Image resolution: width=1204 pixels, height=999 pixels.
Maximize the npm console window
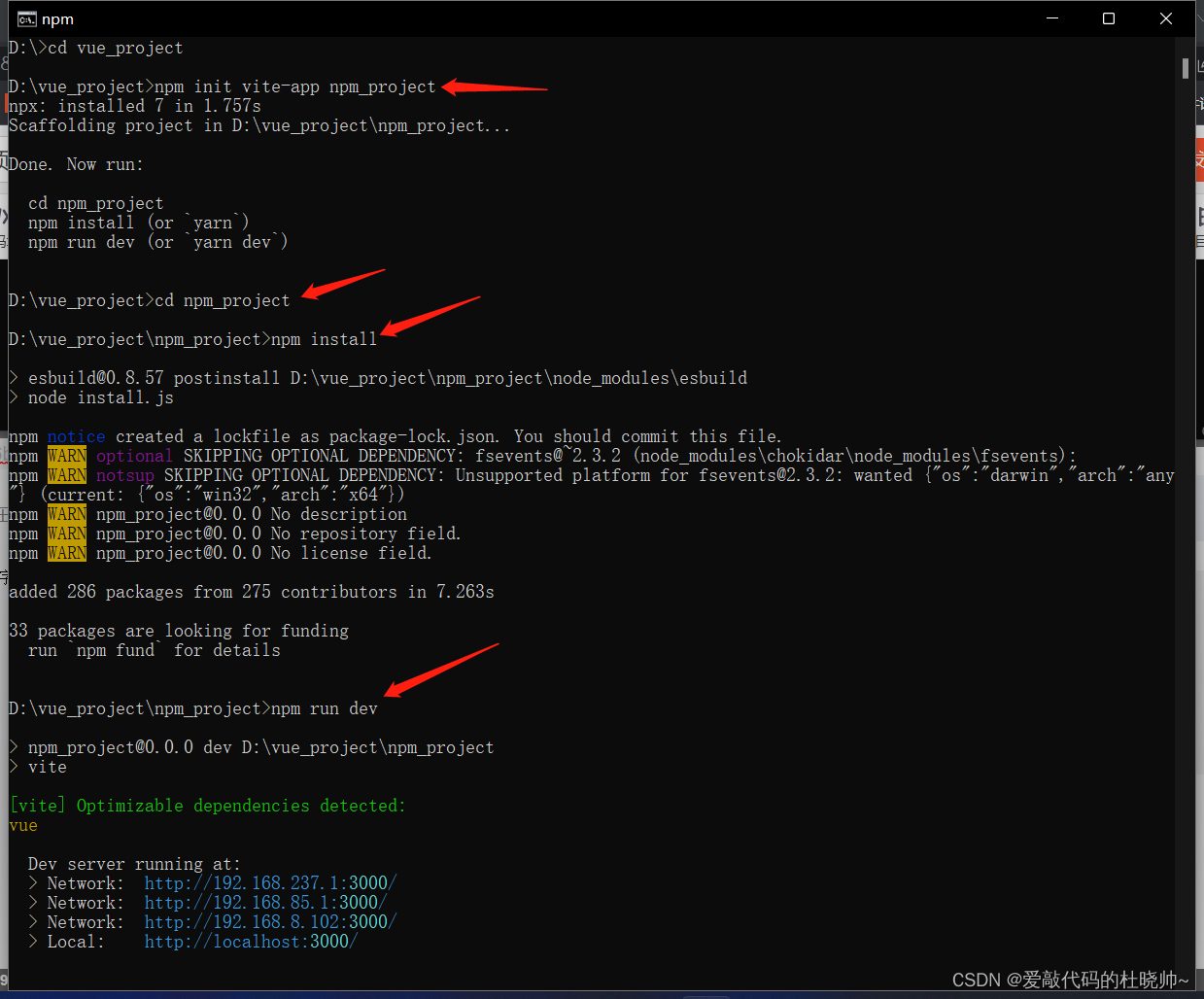[1109, 18]
